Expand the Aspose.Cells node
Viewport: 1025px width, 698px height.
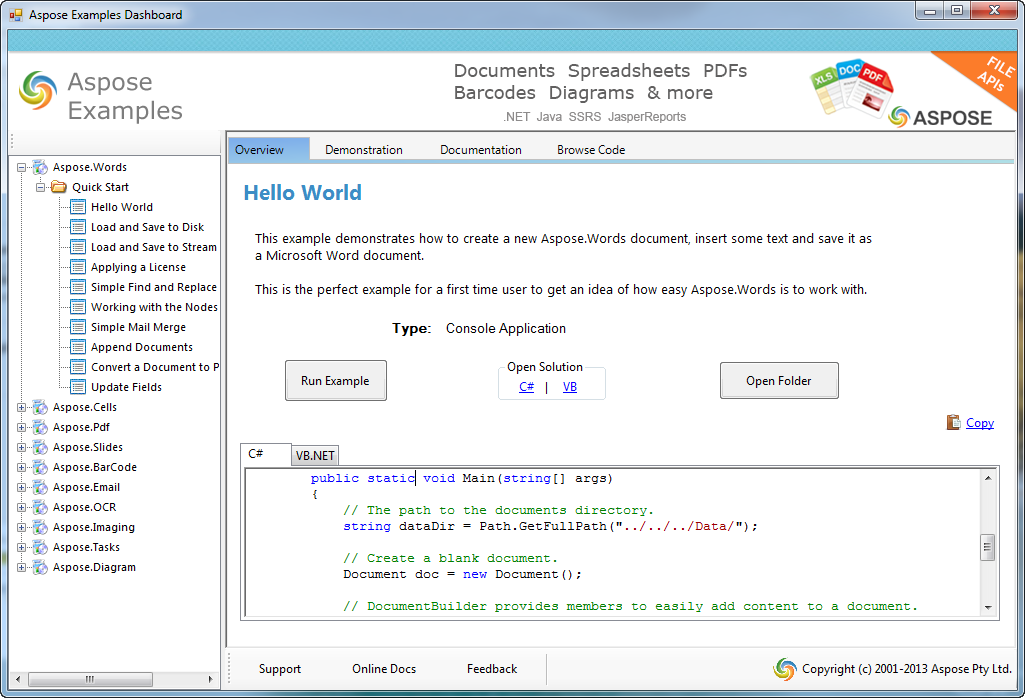[x=22, y=407]
